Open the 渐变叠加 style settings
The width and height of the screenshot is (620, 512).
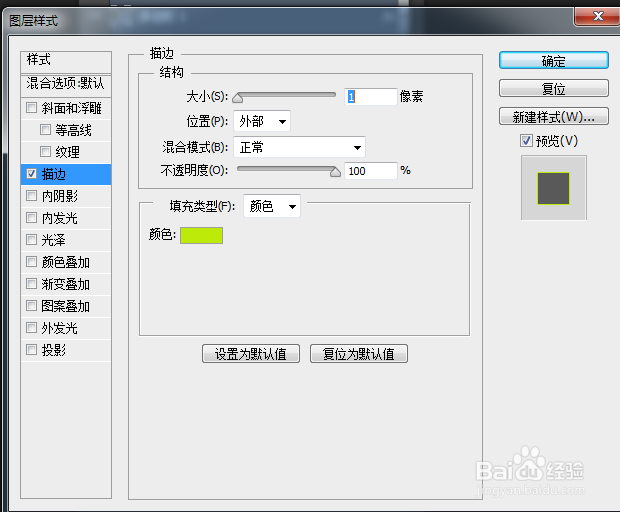(66, 284)
